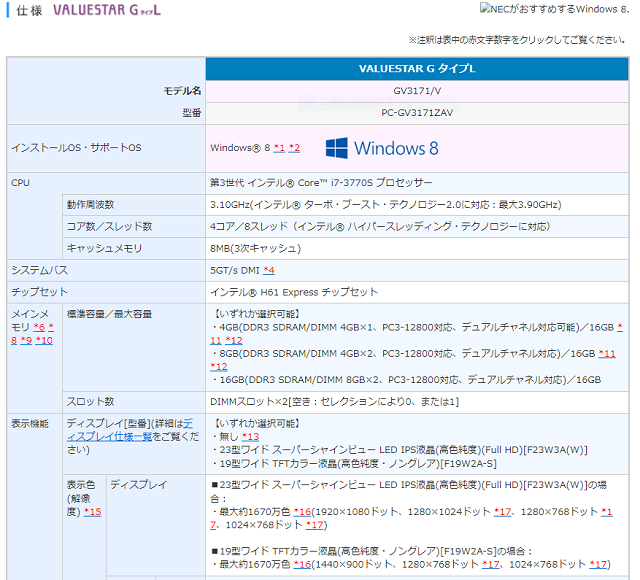Open footnote *16 before 1920×1080ドット
Viewport: 640px width, 580px height.
(302, 512)
